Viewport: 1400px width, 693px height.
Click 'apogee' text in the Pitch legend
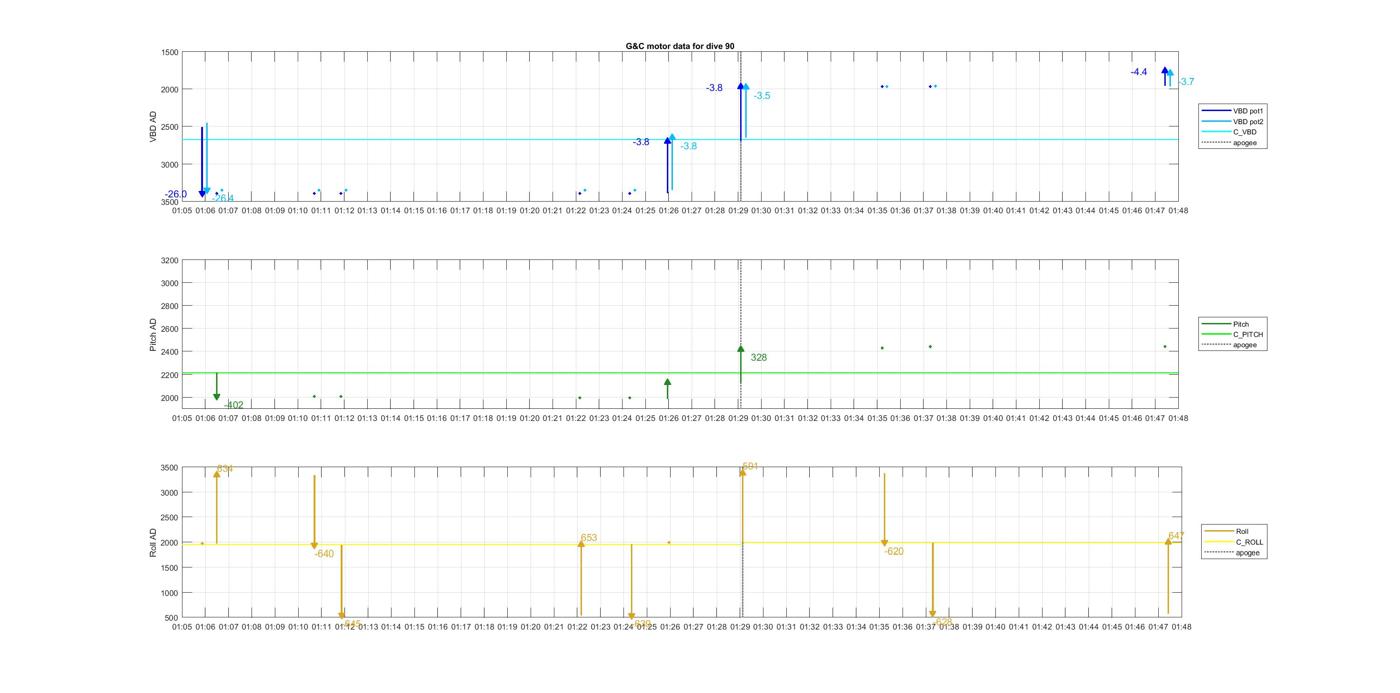point(1245,345)
